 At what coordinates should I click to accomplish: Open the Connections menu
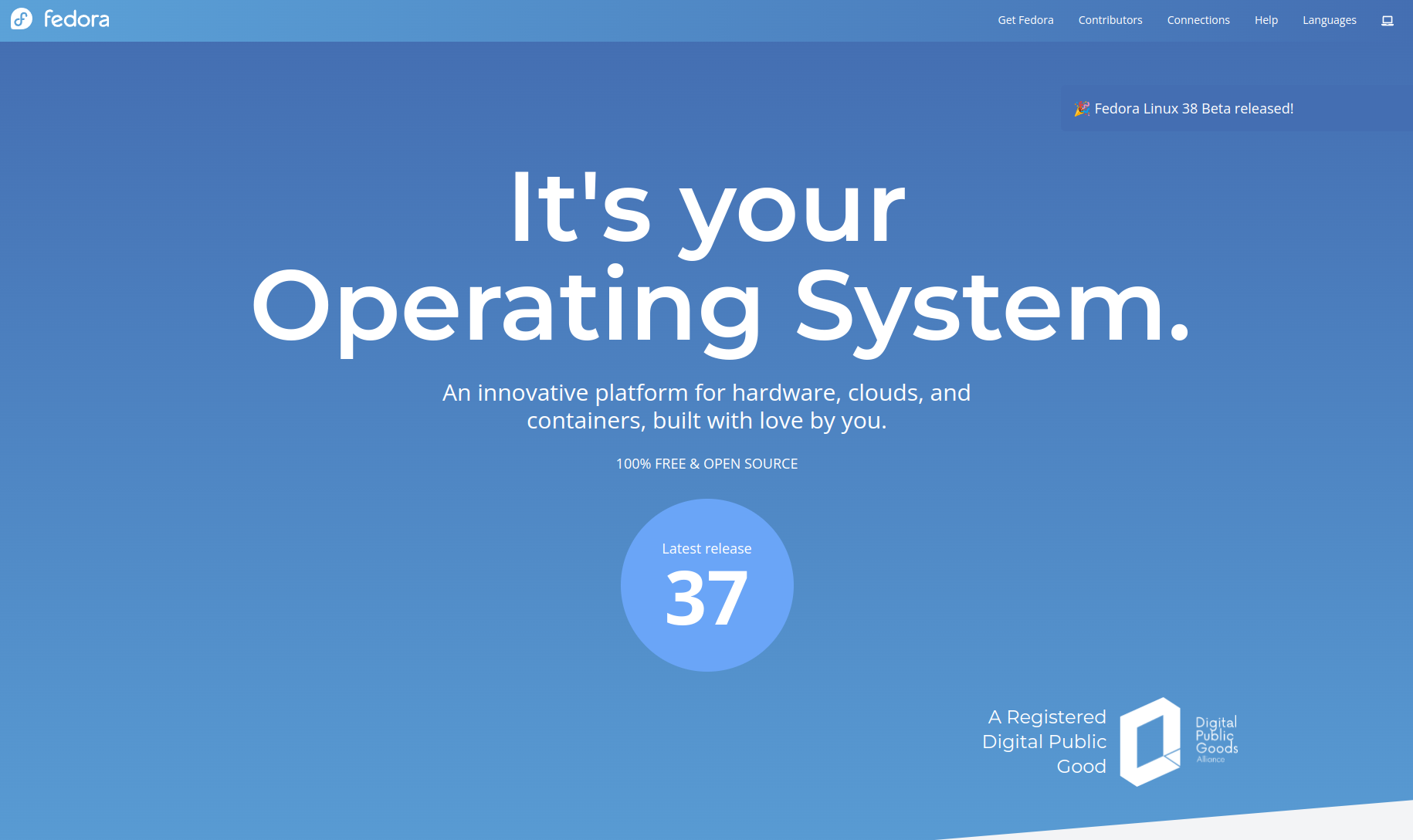point(1198,20)
